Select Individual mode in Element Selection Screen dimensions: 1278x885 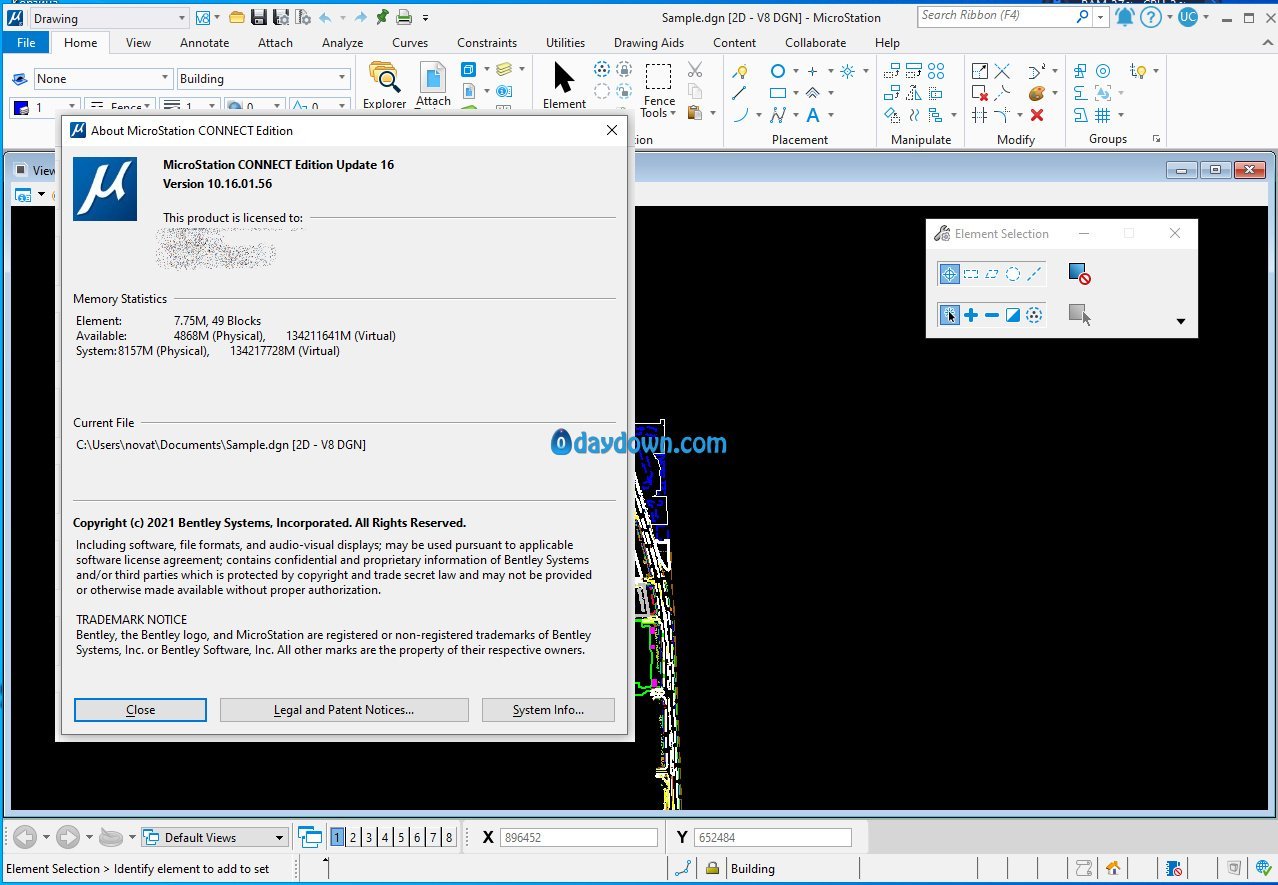point(949,274)
